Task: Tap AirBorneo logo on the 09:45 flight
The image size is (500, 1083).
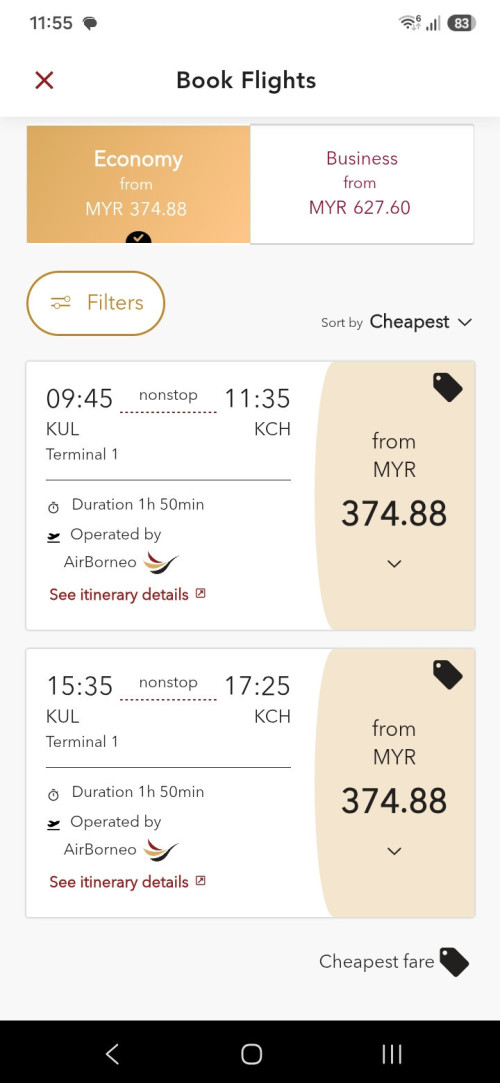Action: pos(161,563)
